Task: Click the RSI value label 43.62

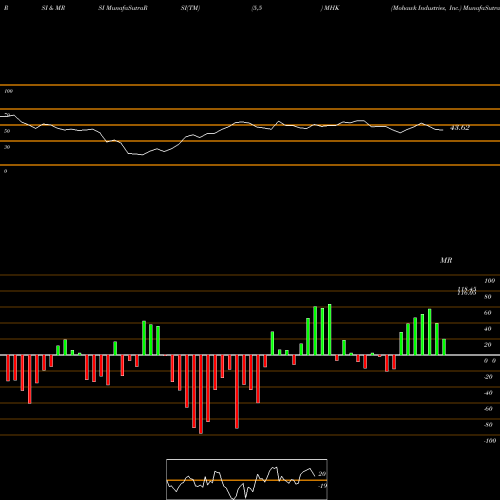Action: pyautogui.click(x=460, y=128)
